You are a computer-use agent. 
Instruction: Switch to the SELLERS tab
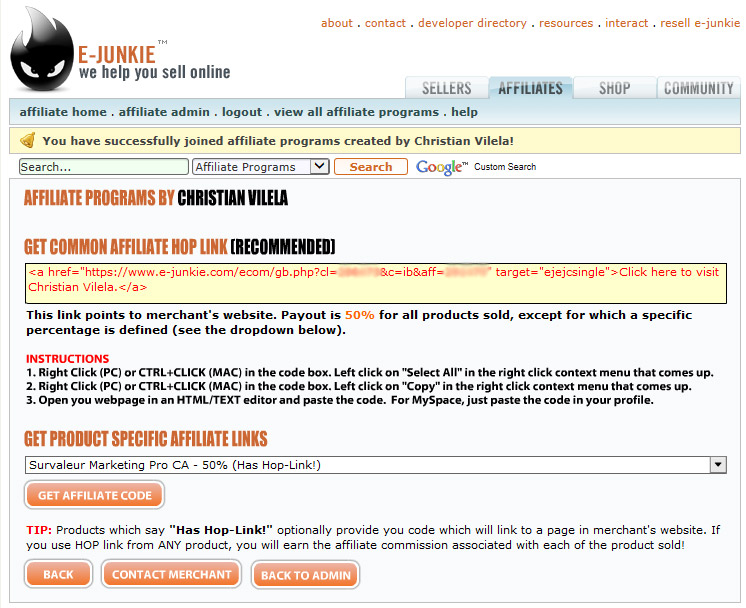[447, 88]
